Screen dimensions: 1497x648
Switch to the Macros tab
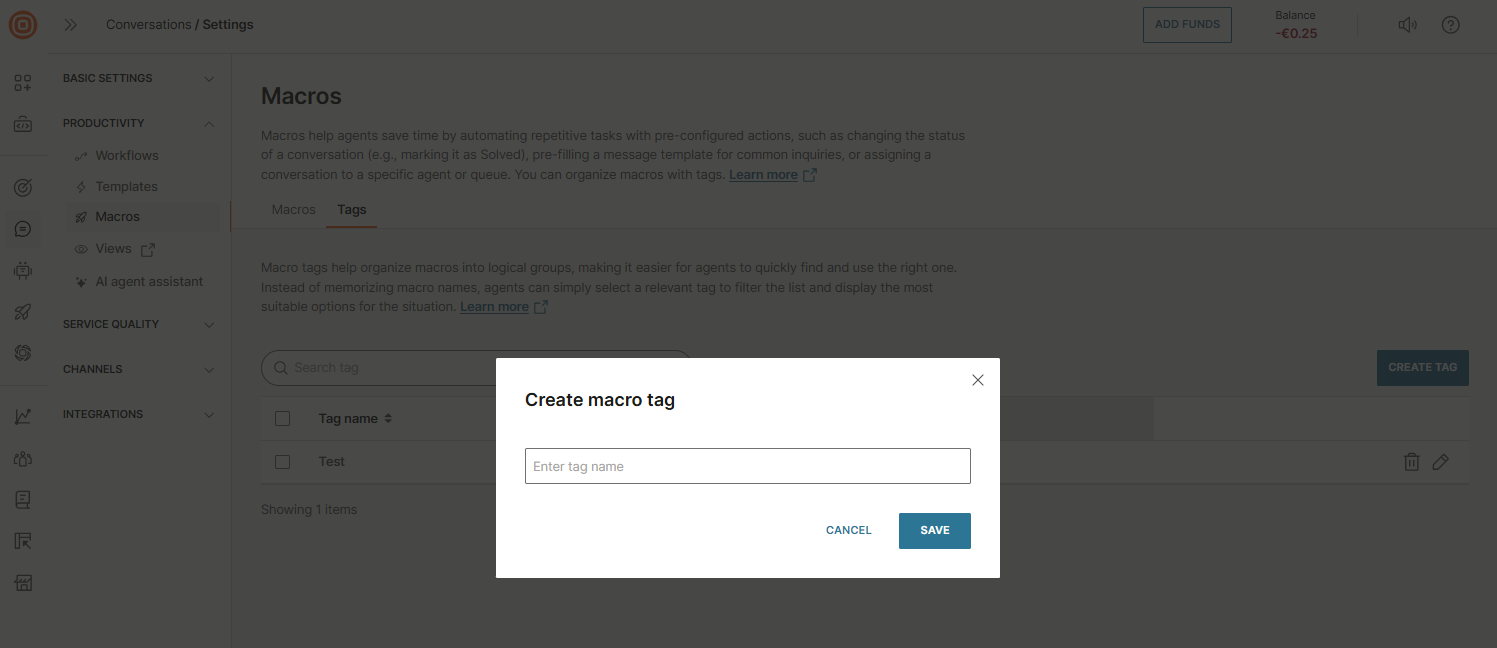click(x=293, y=210)
